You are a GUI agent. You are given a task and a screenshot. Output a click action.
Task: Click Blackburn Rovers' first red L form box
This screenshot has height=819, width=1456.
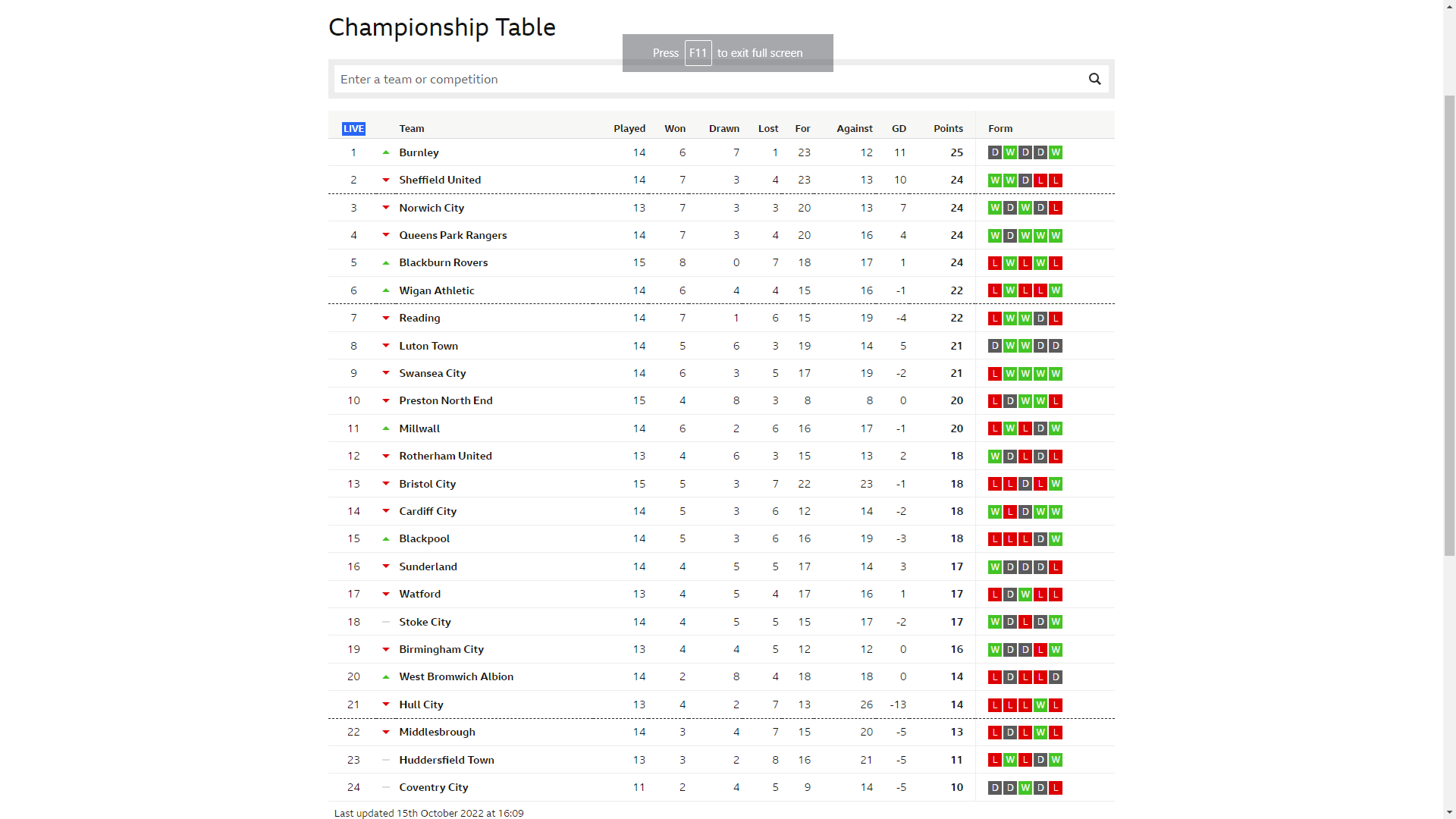point(995,263)
